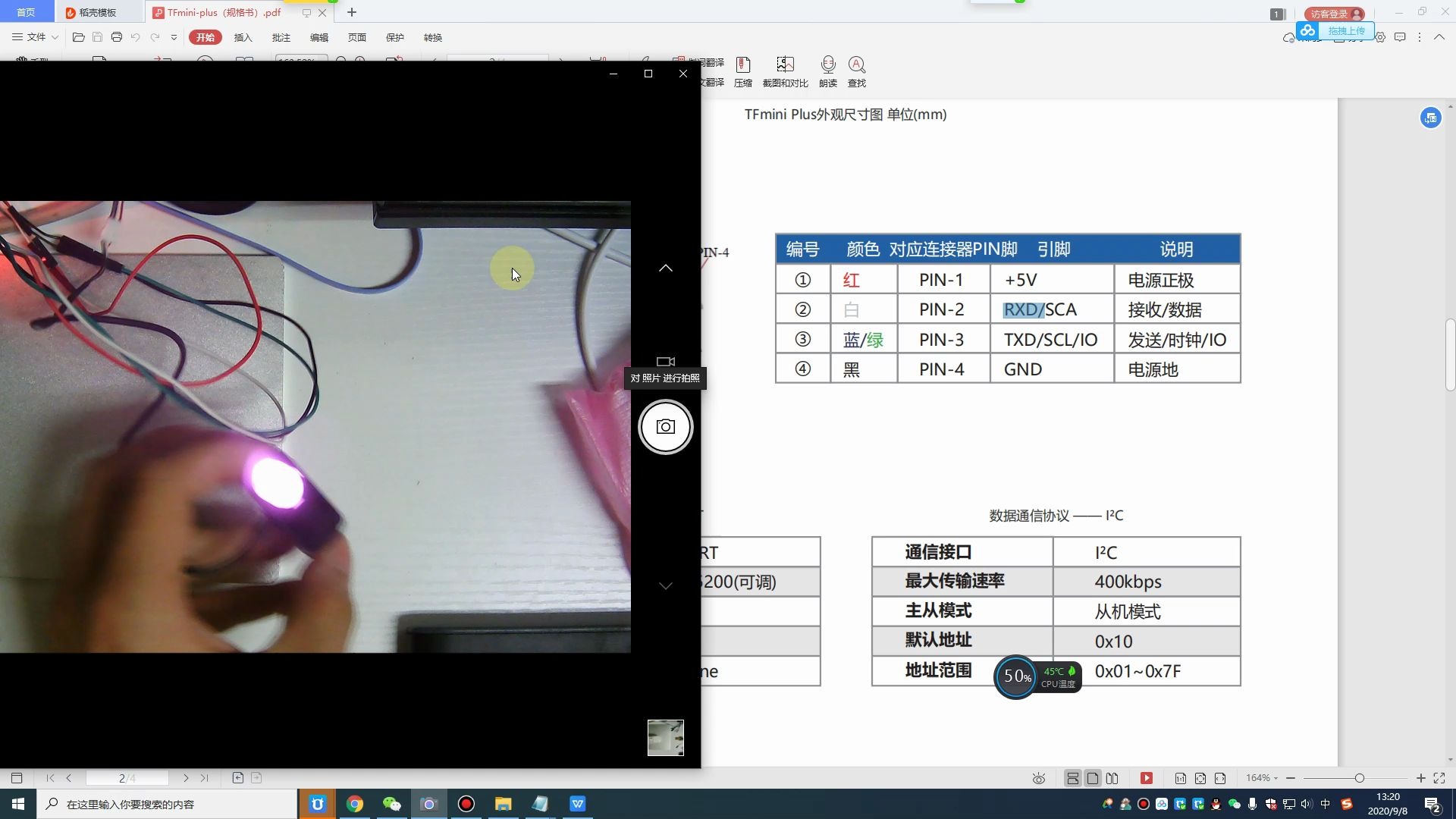The width and height of the screenshot is (1456, 819).
Task: Click the save icon in quick access toolbar
Action: 97,37
